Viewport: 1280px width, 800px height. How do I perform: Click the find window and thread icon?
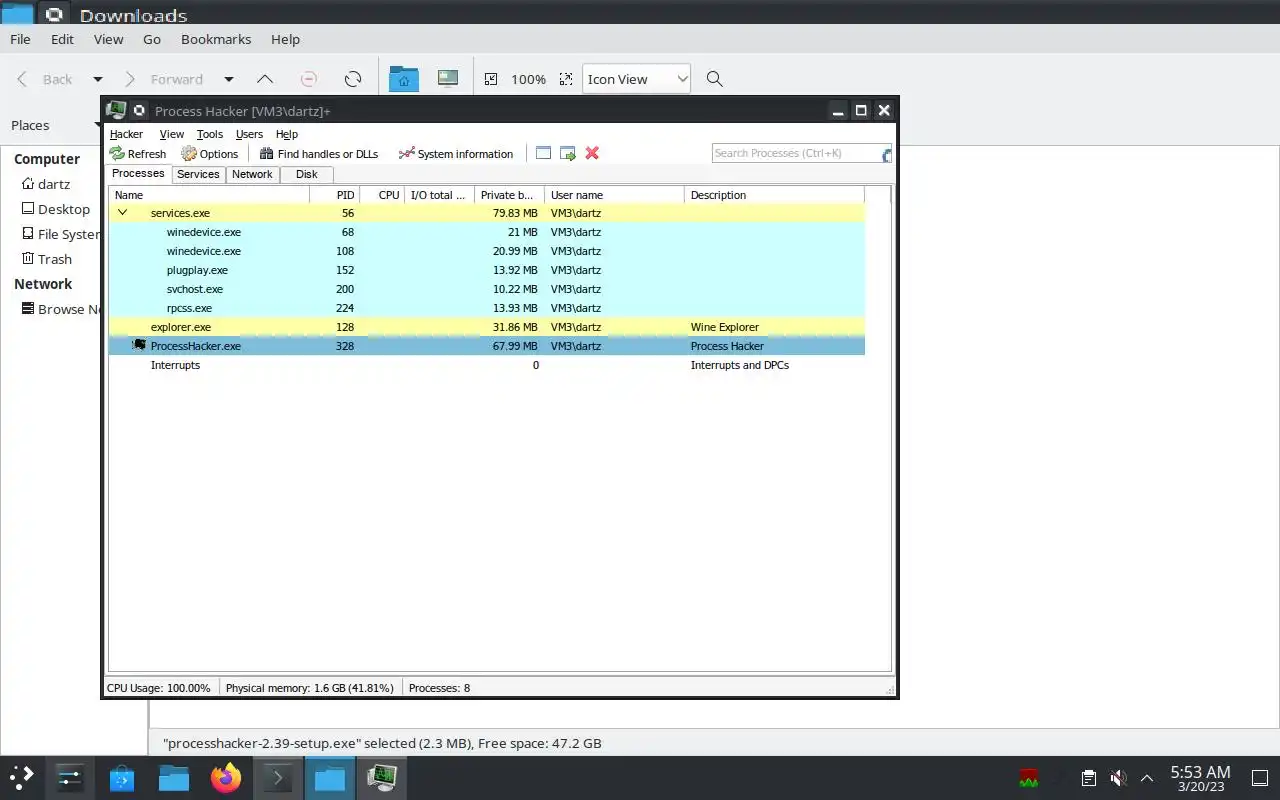[x=568, y=153]
